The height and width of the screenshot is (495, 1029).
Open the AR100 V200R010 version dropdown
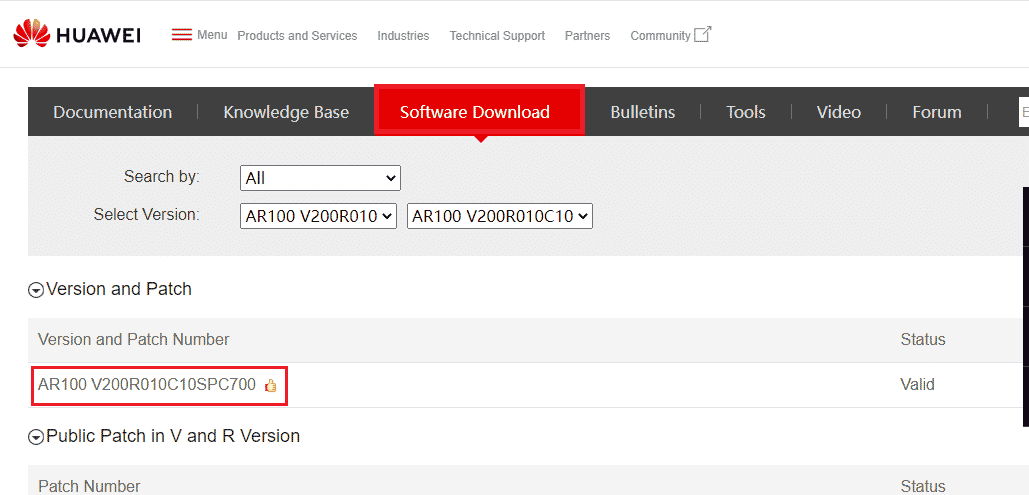318,216
